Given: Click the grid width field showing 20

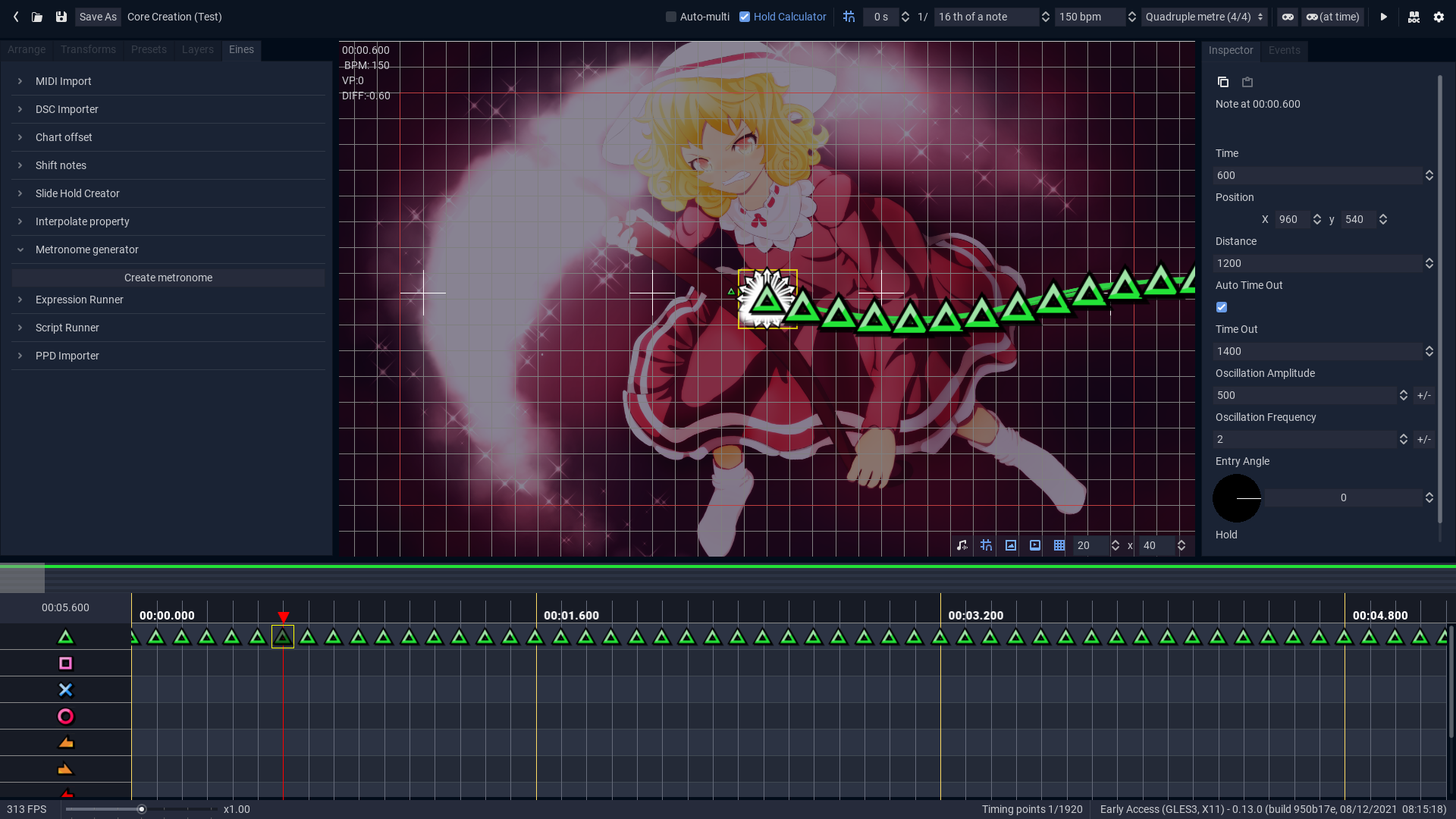Looking at the screenshot, I should point(1091,545).
